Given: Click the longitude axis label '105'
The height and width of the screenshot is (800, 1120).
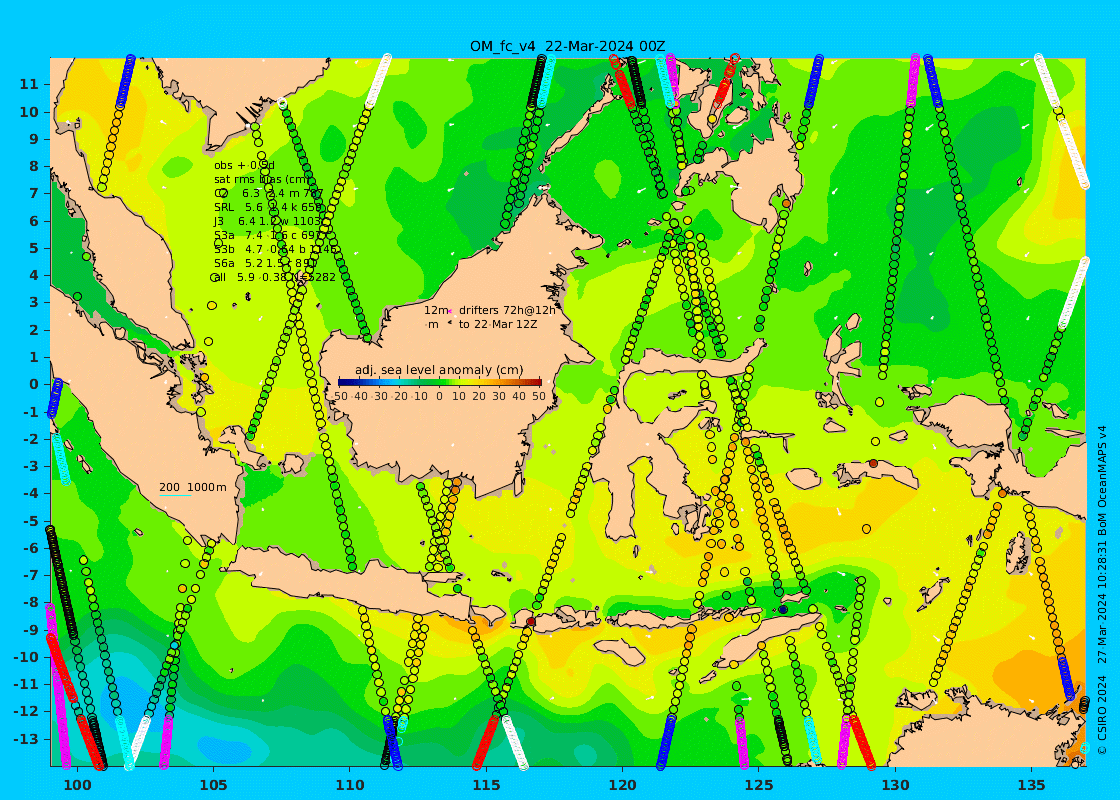Looking at the screenshot, I should tap(214, 784).
